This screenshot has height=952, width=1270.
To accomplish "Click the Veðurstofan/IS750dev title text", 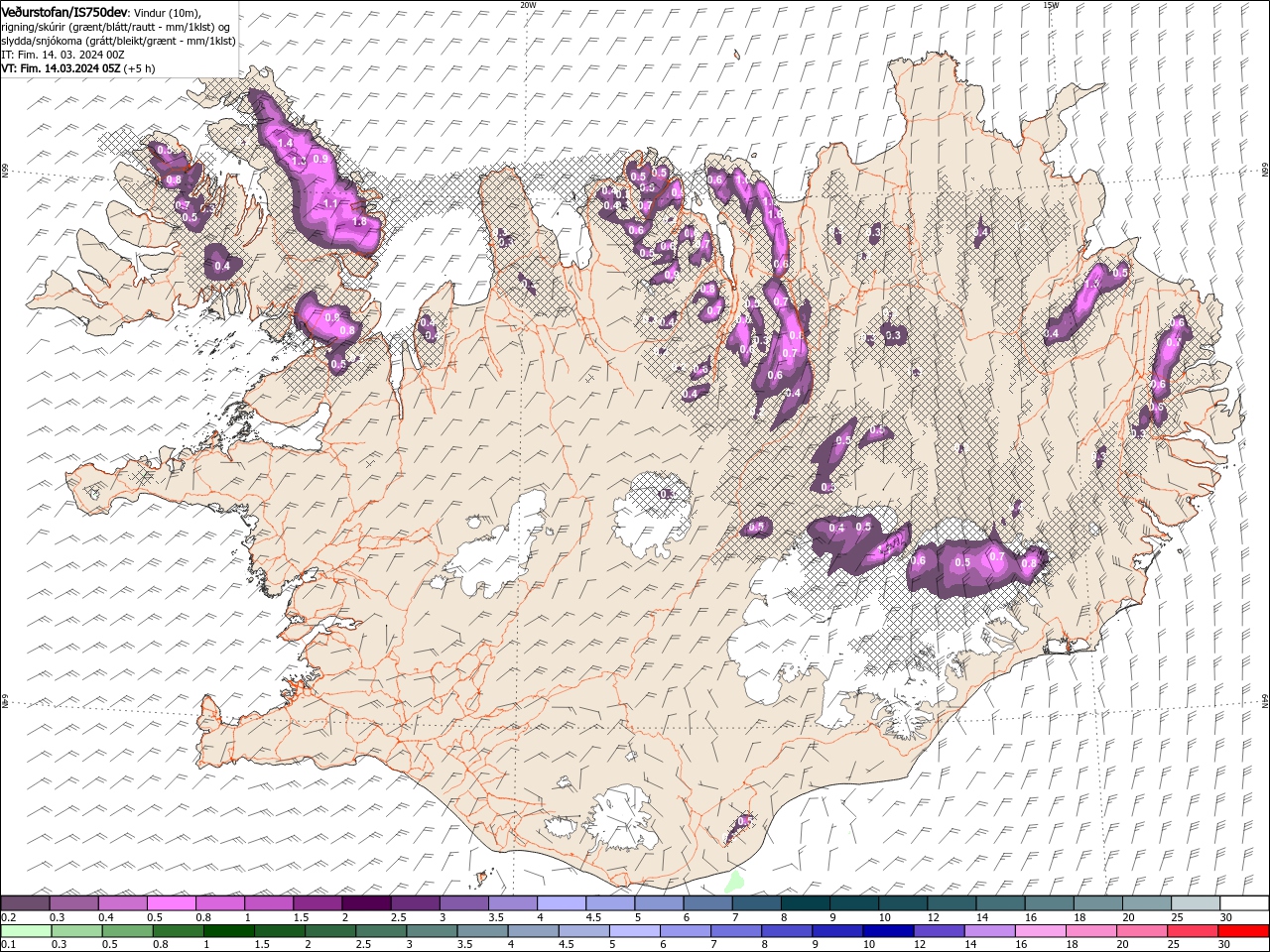I will (64, 11).
